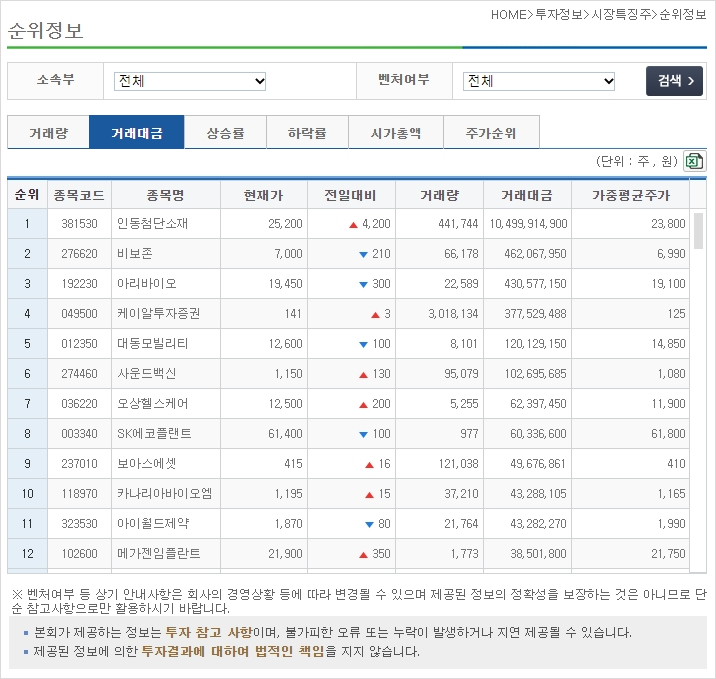The width and height of the screenshot is (716, 679).
Task: Open the 벤처여부 dropdown
Action: coord(539,81)
